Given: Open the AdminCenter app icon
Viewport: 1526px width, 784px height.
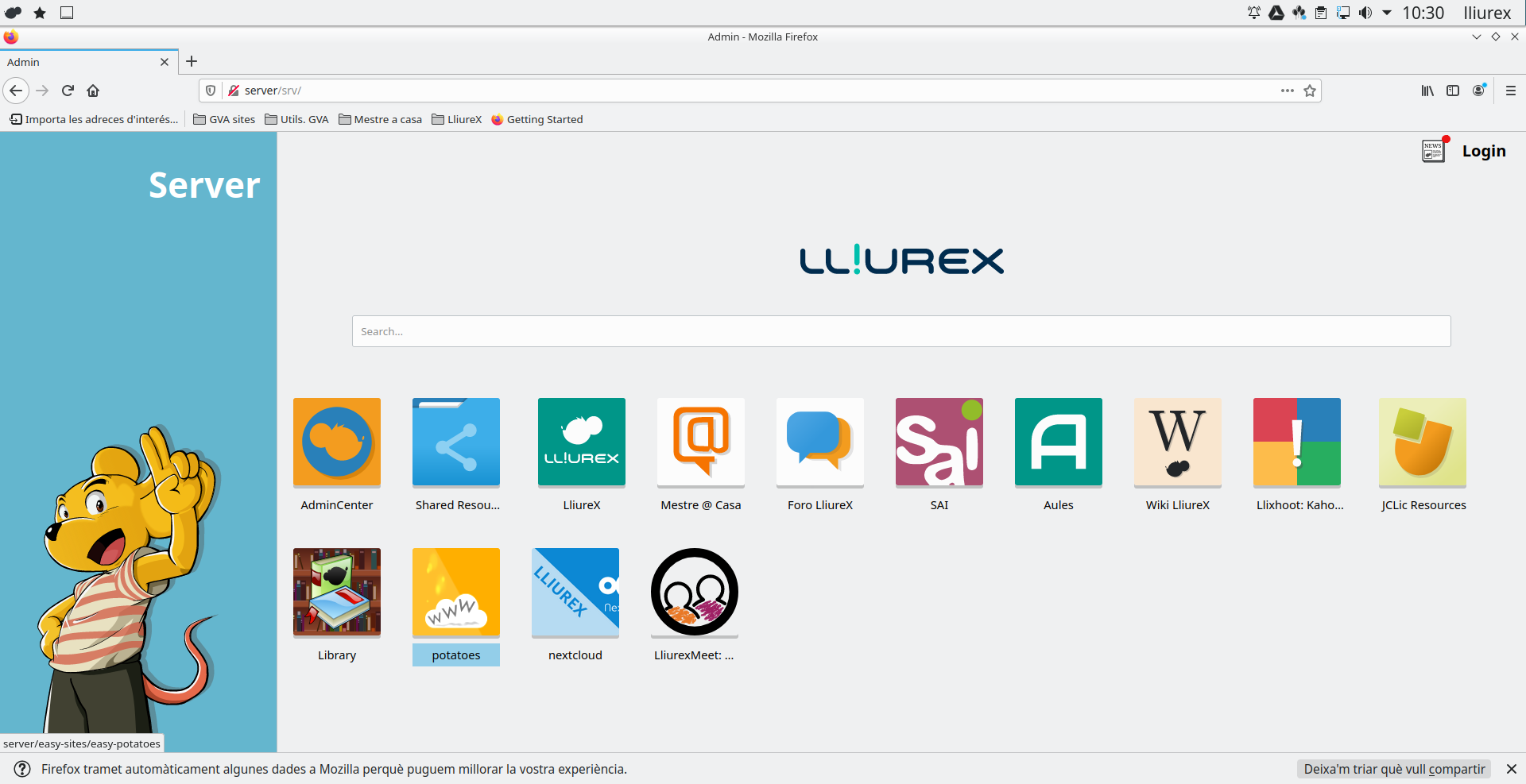Looking at the screenshot, I should click(336, 442).
